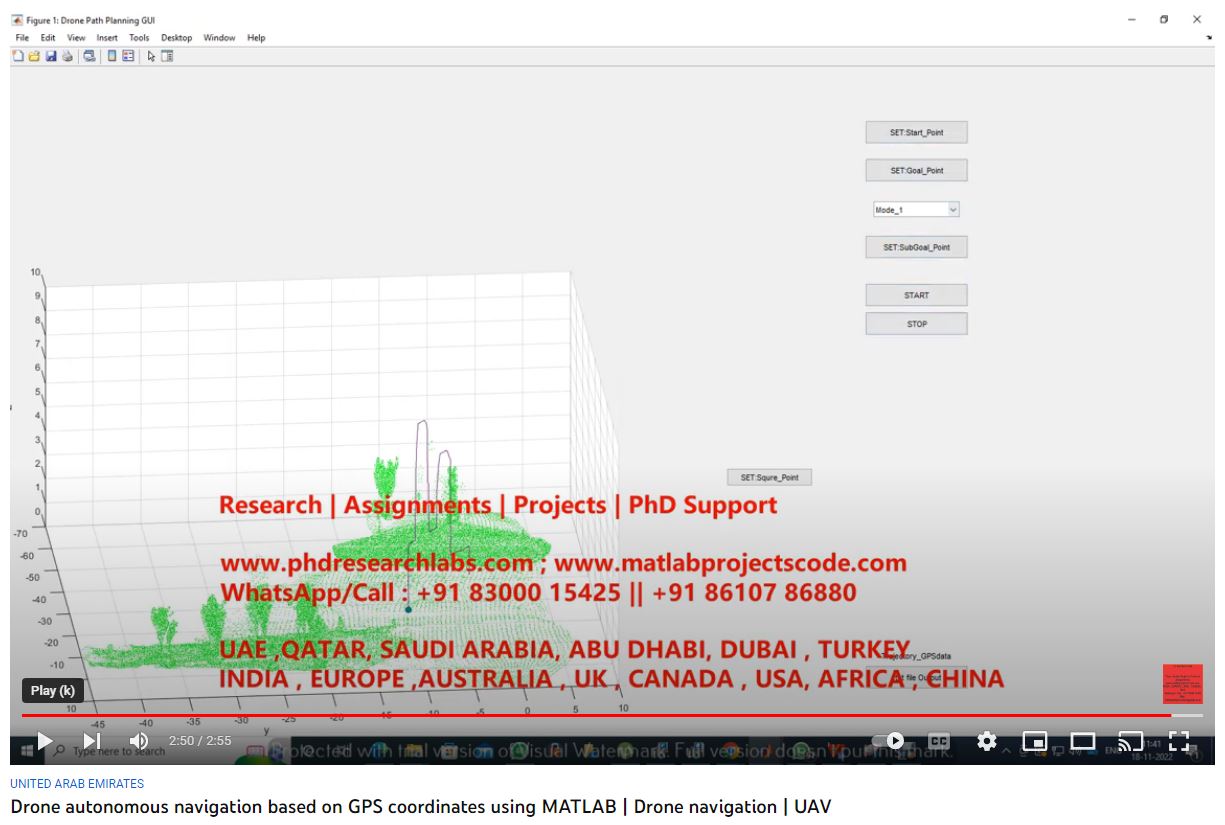
Task: Open the File menu
Action: (23, 38)
